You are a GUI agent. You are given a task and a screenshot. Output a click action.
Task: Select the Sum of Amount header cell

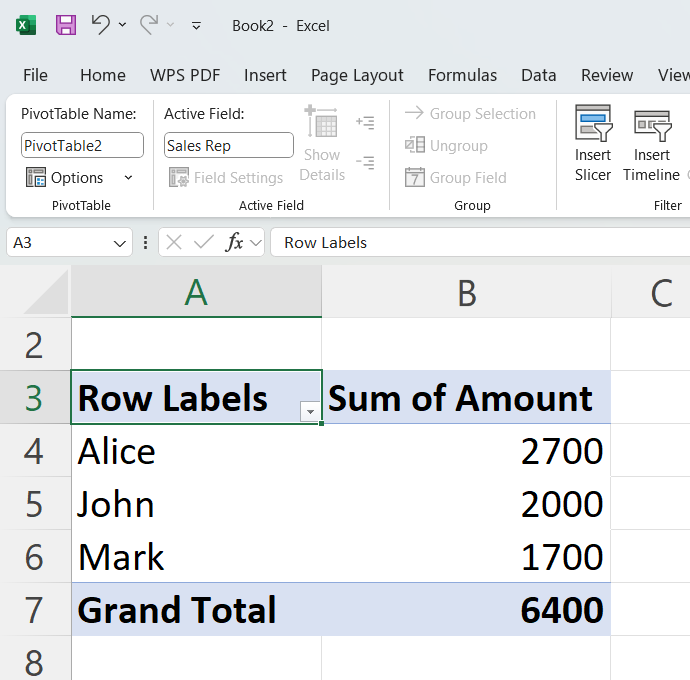[x=466, y=397]
